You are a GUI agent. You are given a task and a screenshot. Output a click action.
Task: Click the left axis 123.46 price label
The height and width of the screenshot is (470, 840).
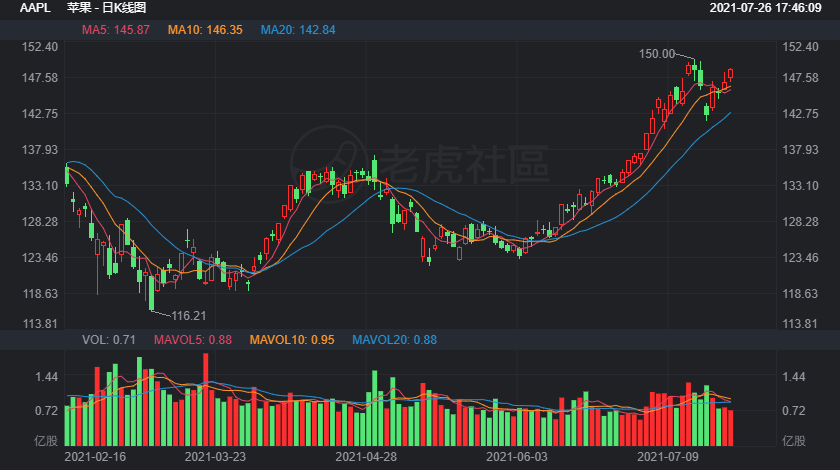(40, 257)
